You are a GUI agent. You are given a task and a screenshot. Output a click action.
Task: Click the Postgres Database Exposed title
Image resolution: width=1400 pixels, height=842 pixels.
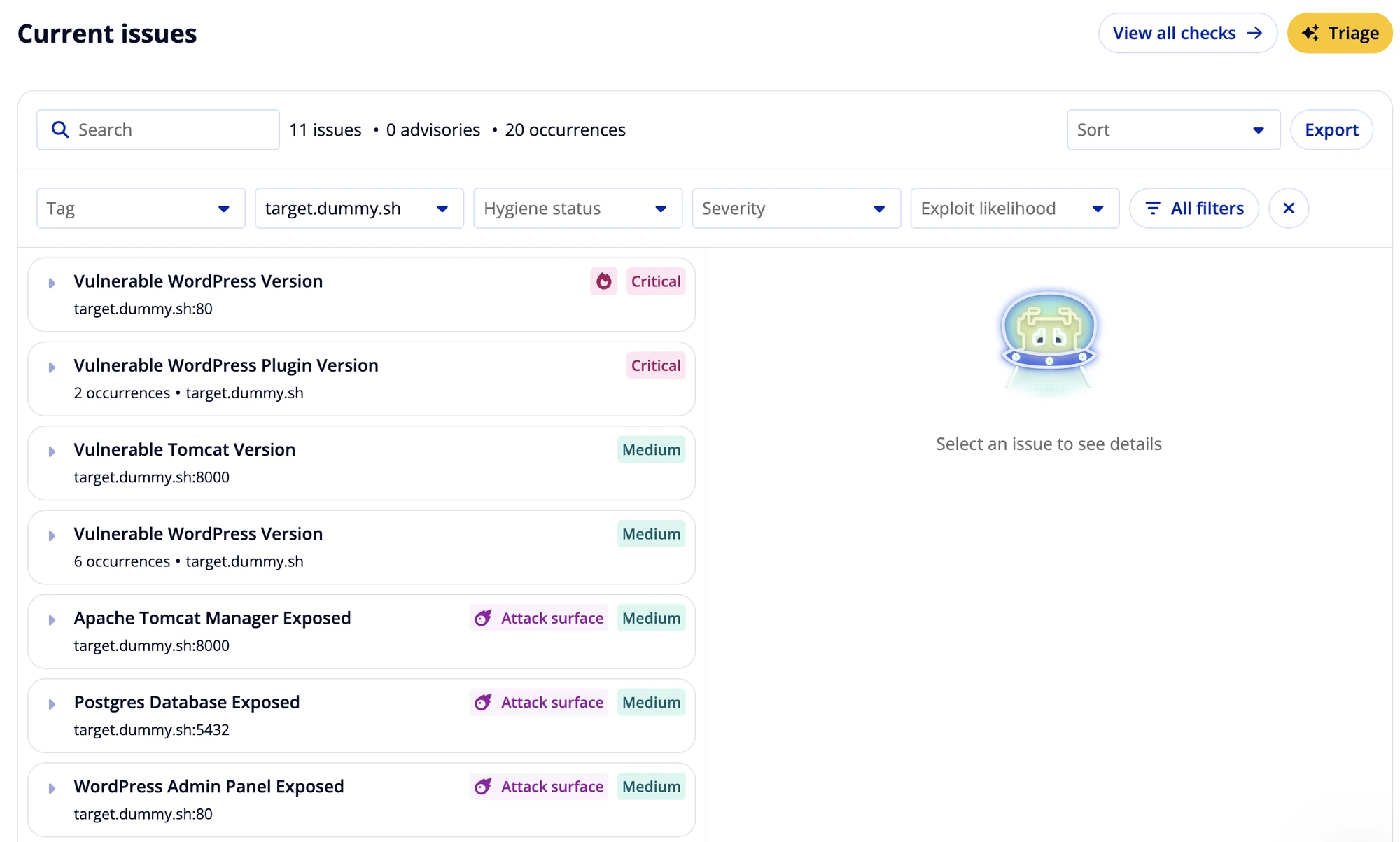tap(187, 702)
